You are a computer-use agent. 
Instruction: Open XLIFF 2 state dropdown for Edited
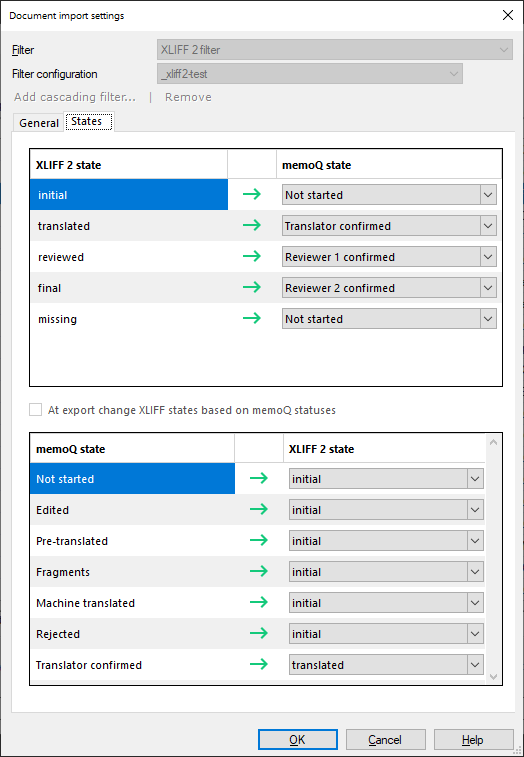tap(386, 510)
